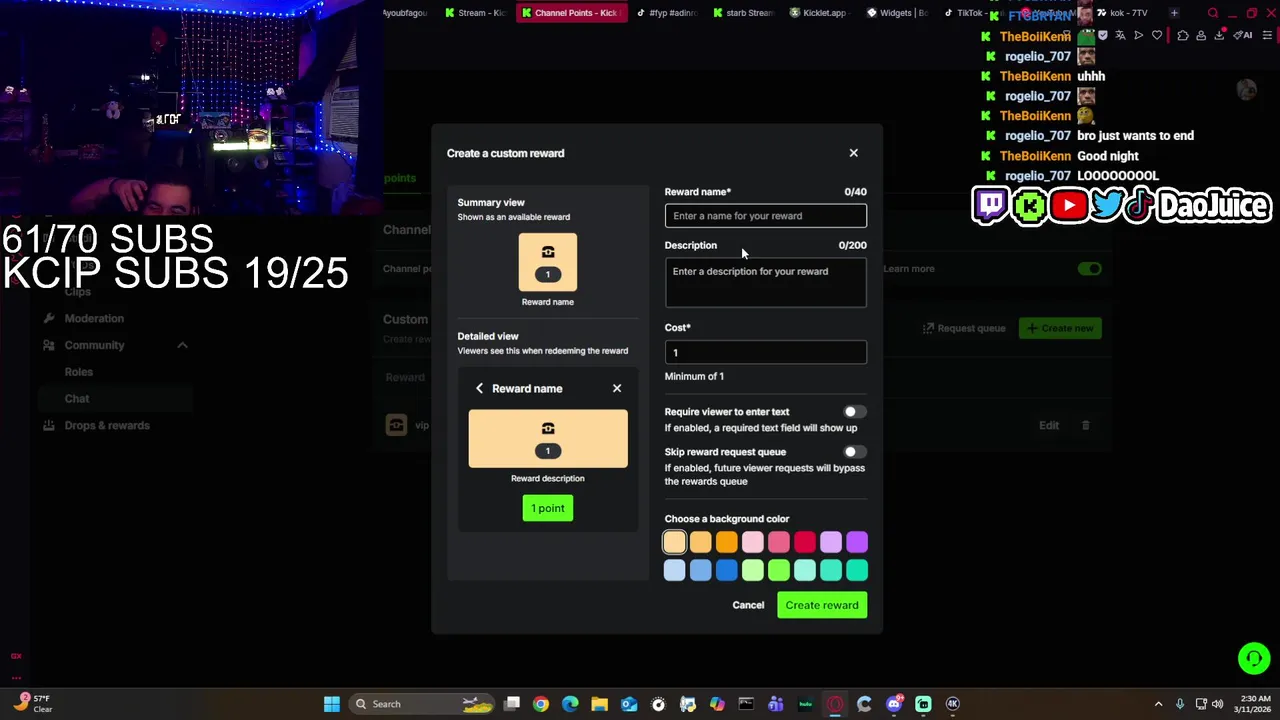1280x720 pixels.
Task: Click the Windows taskbar Search box
Action: tap(423, 704)
